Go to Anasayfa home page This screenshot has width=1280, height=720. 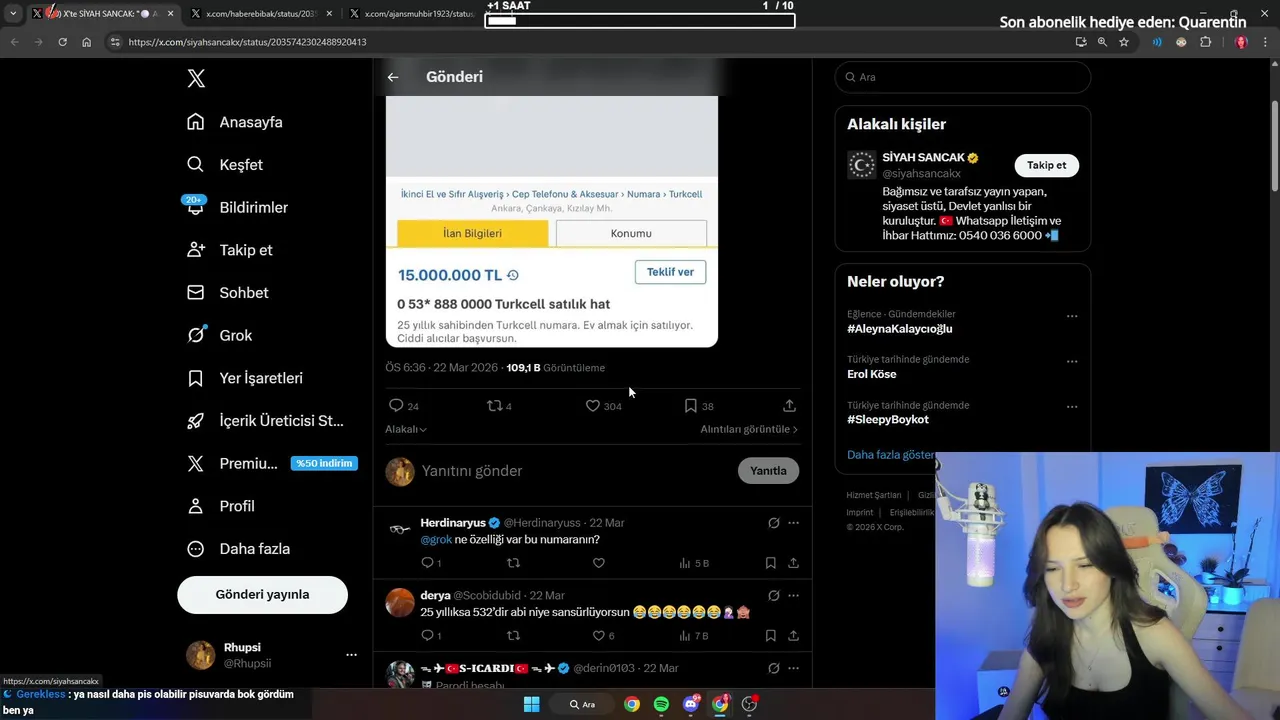235,122
